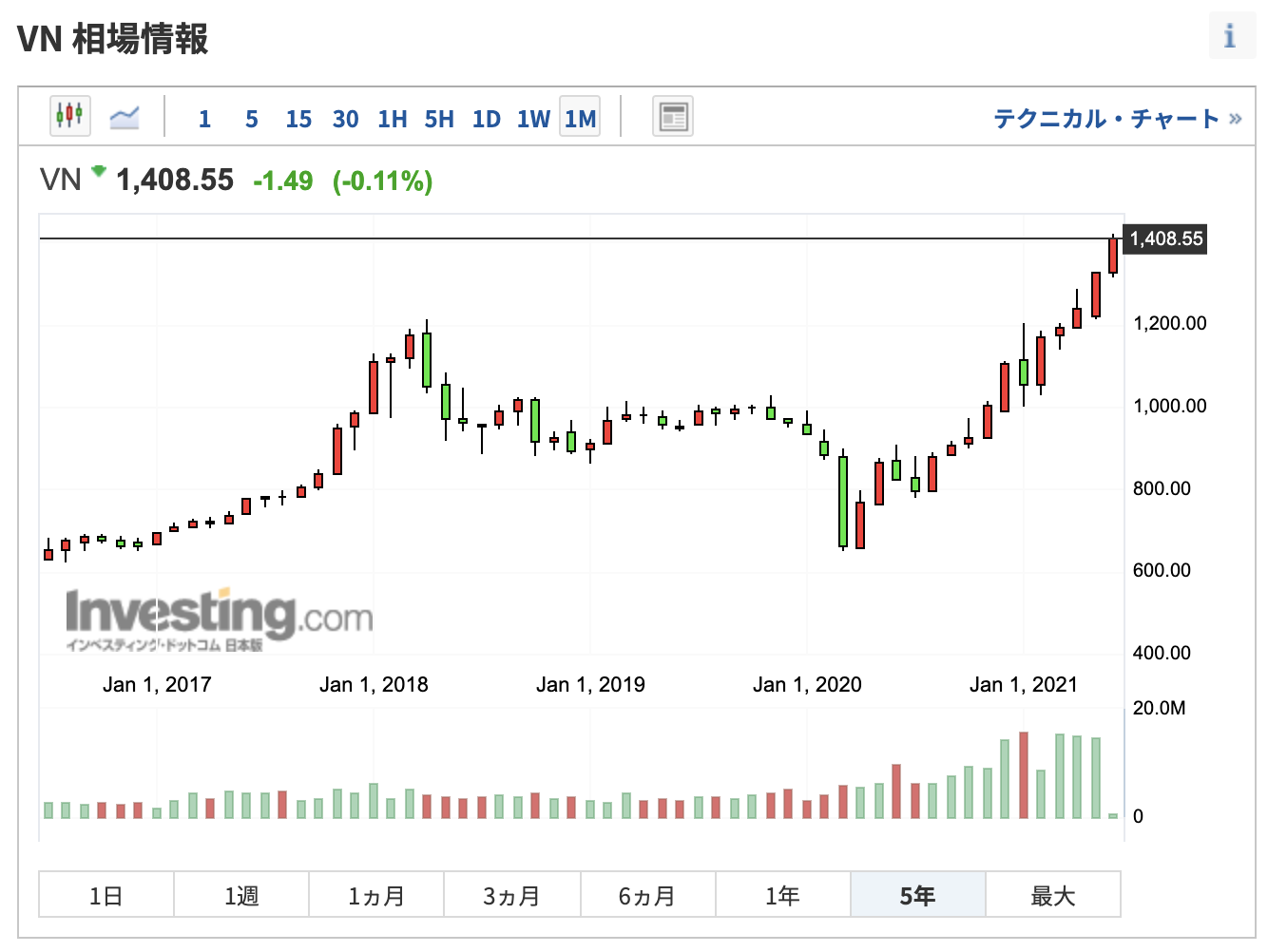Click the (-0.11%) percent change

coord(383,181)
